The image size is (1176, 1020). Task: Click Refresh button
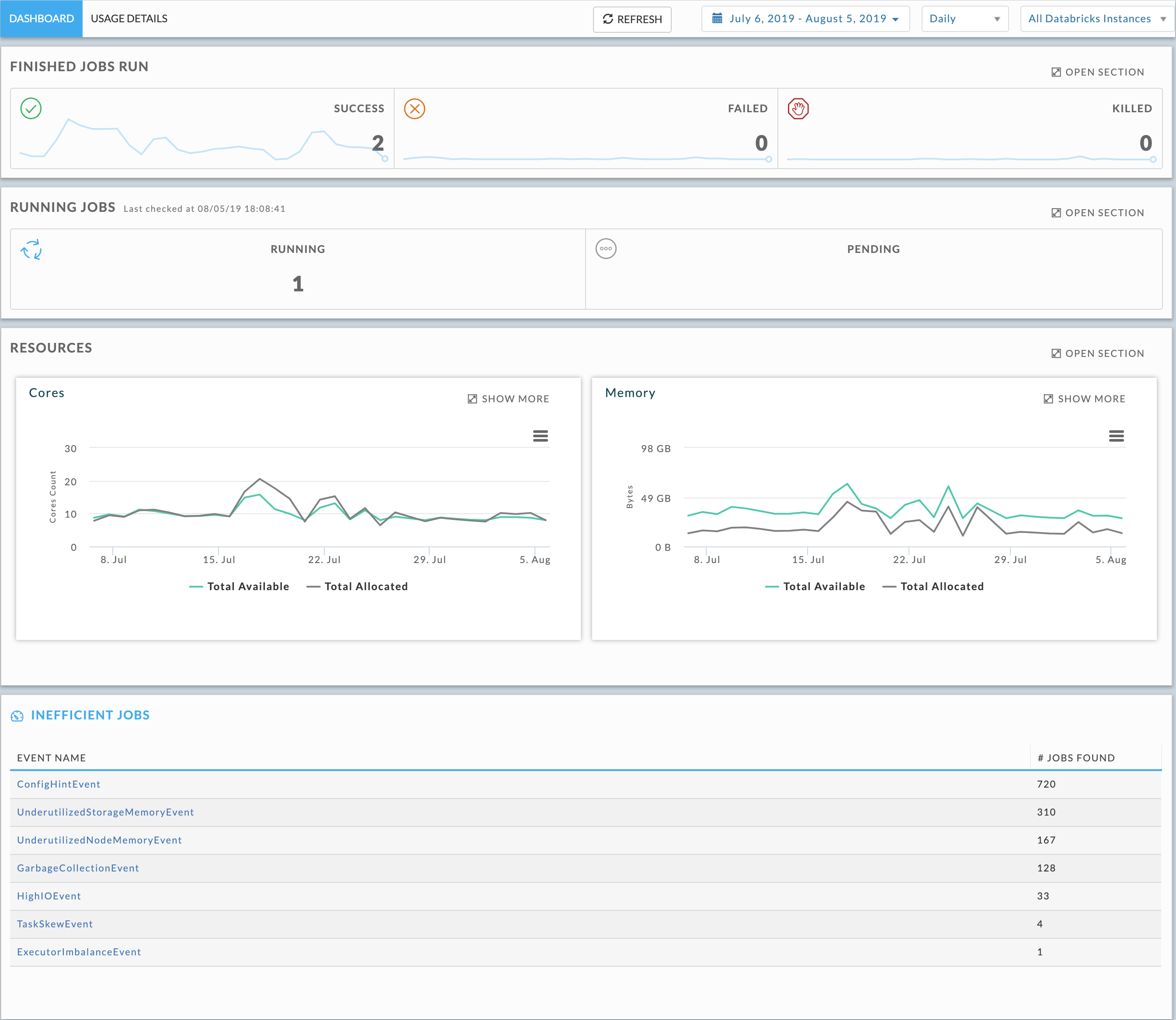pos(631,19)
